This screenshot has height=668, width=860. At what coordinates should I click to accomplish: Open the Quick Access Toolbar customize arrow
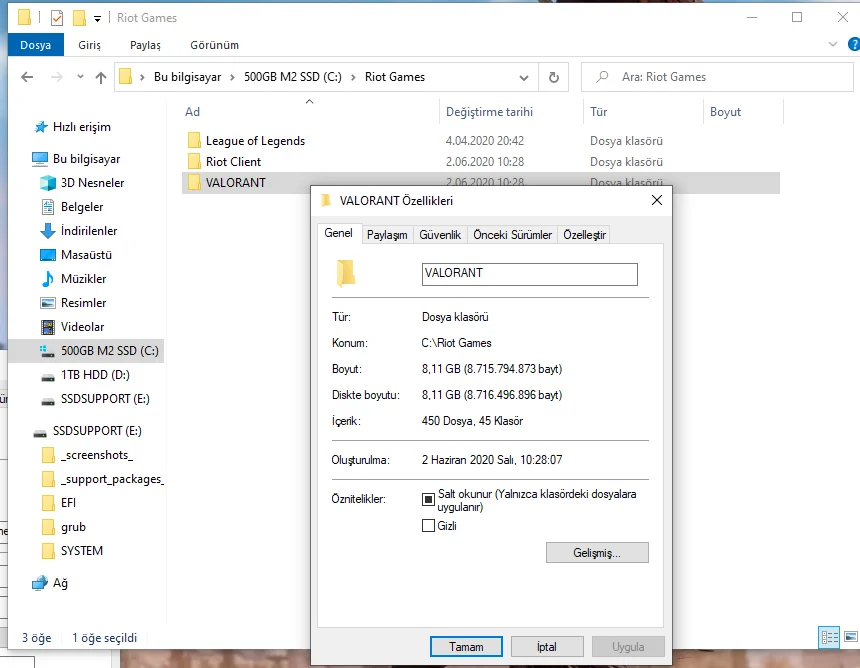pos(97,19)
